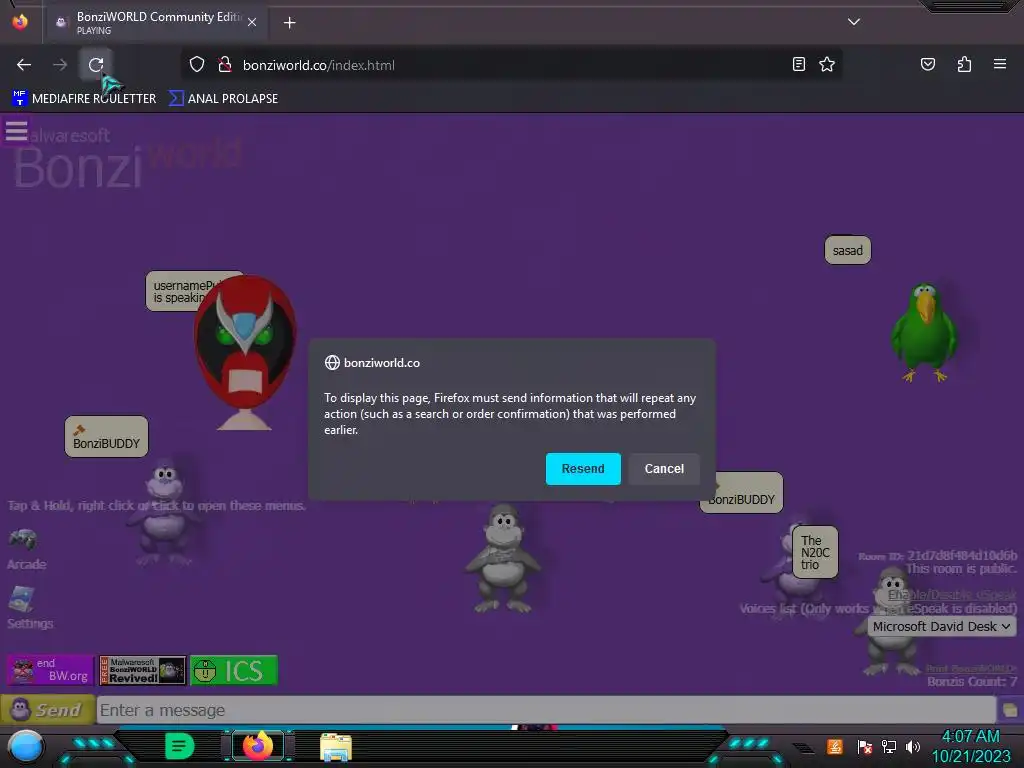Image resolution: width=1024 pixels, height=768 pixels.
Task: Open the Extensions puzzle icon
Action: click(x=964, y=64)
